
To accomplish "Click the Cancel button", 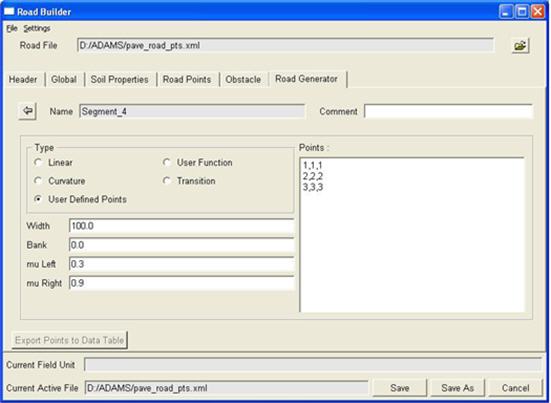I will pos(516,388).
